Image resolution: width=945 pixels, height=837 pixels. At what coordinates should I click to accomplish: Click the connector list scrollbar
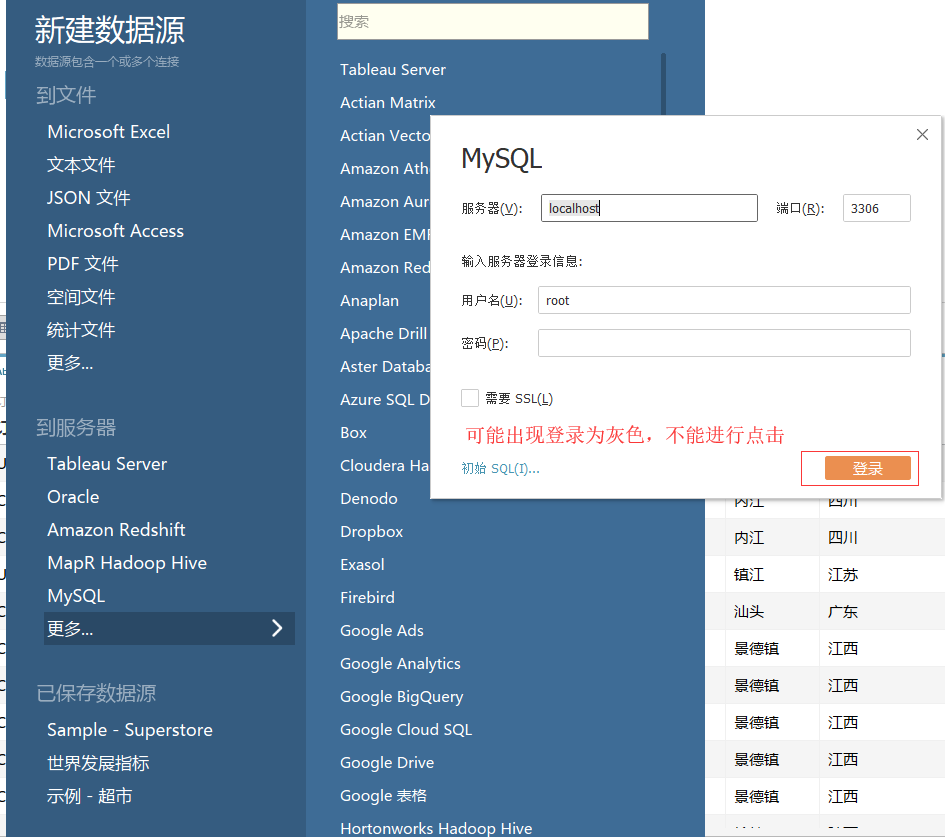point(663,84)
